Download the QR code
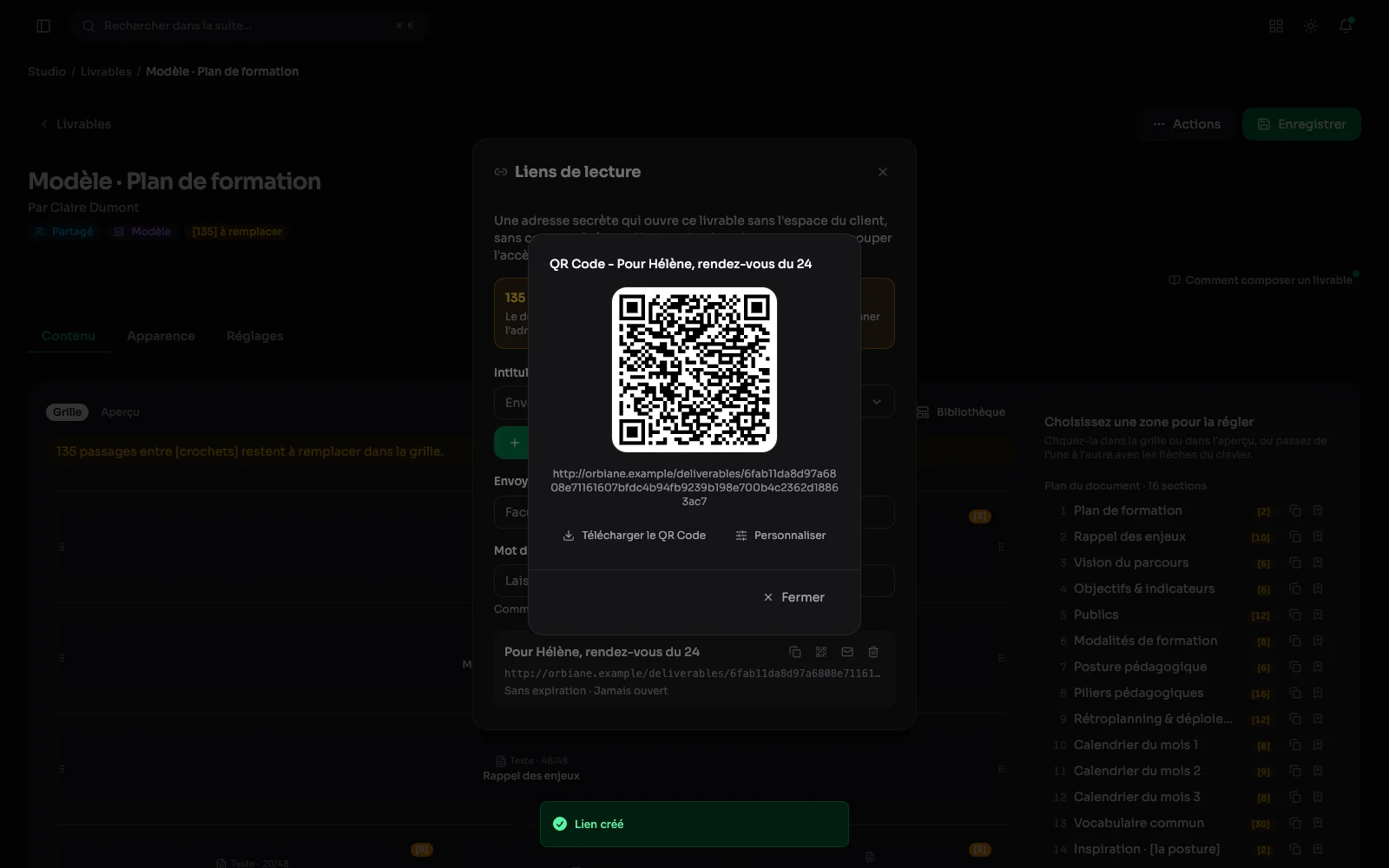This screenshot has height=868, width=1389. click(x=635, y=536)
